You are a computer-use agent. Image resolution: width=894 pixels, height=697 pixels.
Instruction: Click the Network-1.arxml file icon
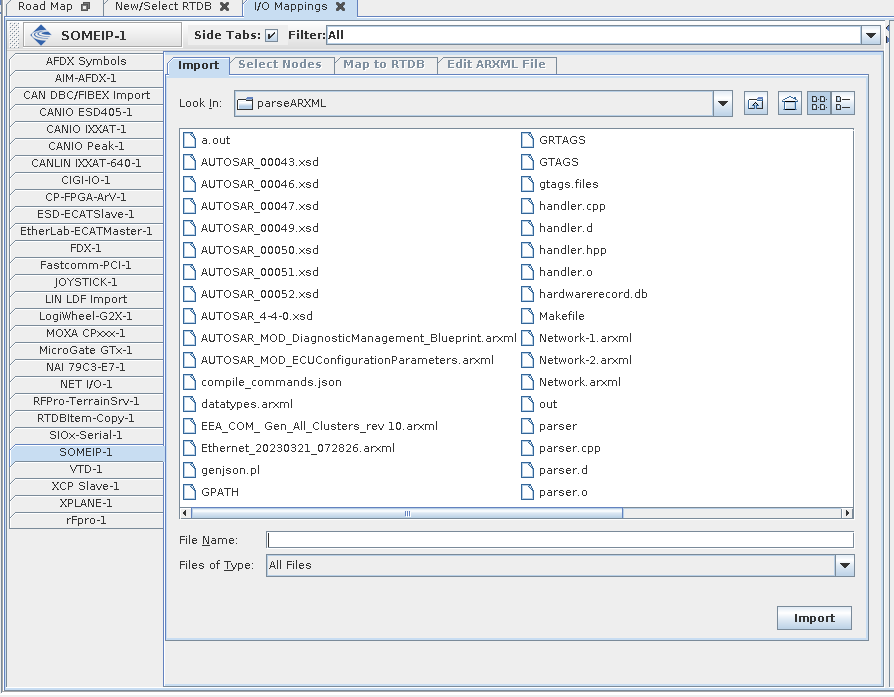527,338
